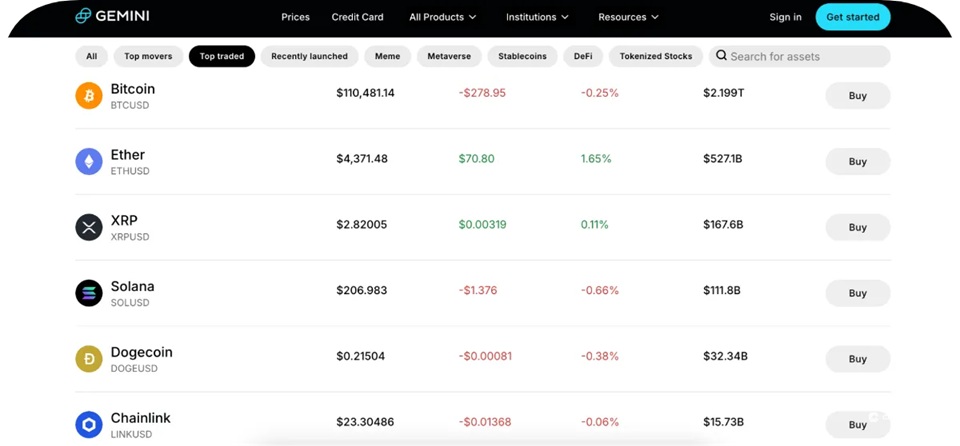Select the Meme filter

(x=388, y=56)
